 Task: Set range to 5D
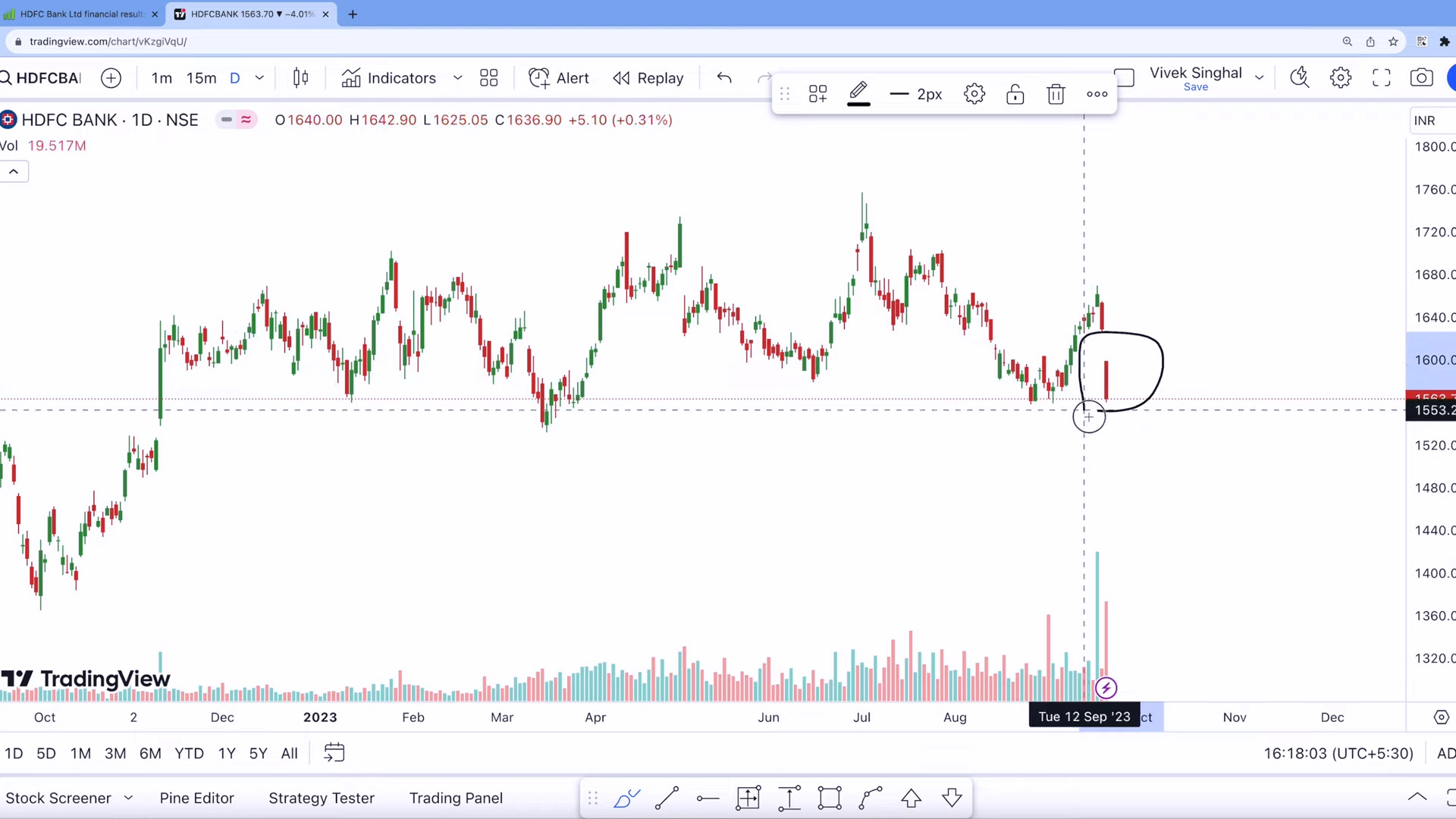pos(46,754)
